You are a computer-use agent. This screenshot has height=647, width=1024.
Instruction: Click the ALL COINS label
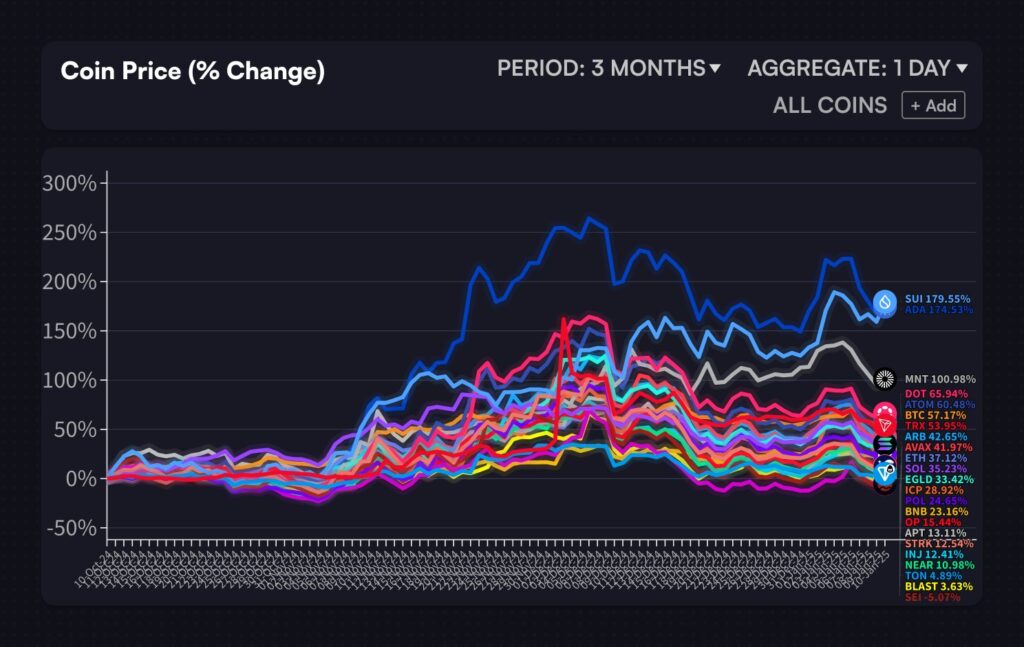tap(830, 105)
